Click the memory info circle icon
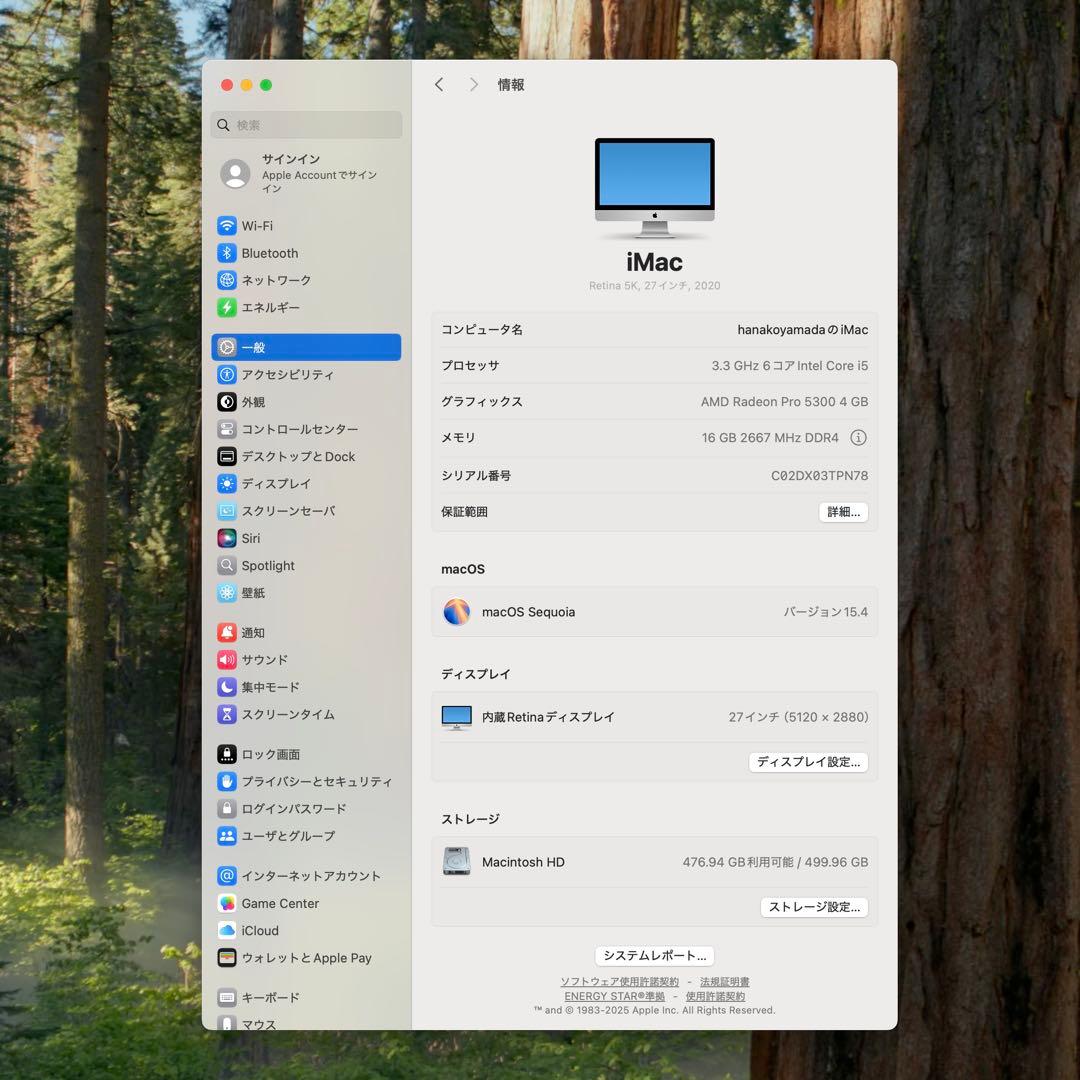This screenshot has width=1080, height=1080. click(x=858, y=438)
